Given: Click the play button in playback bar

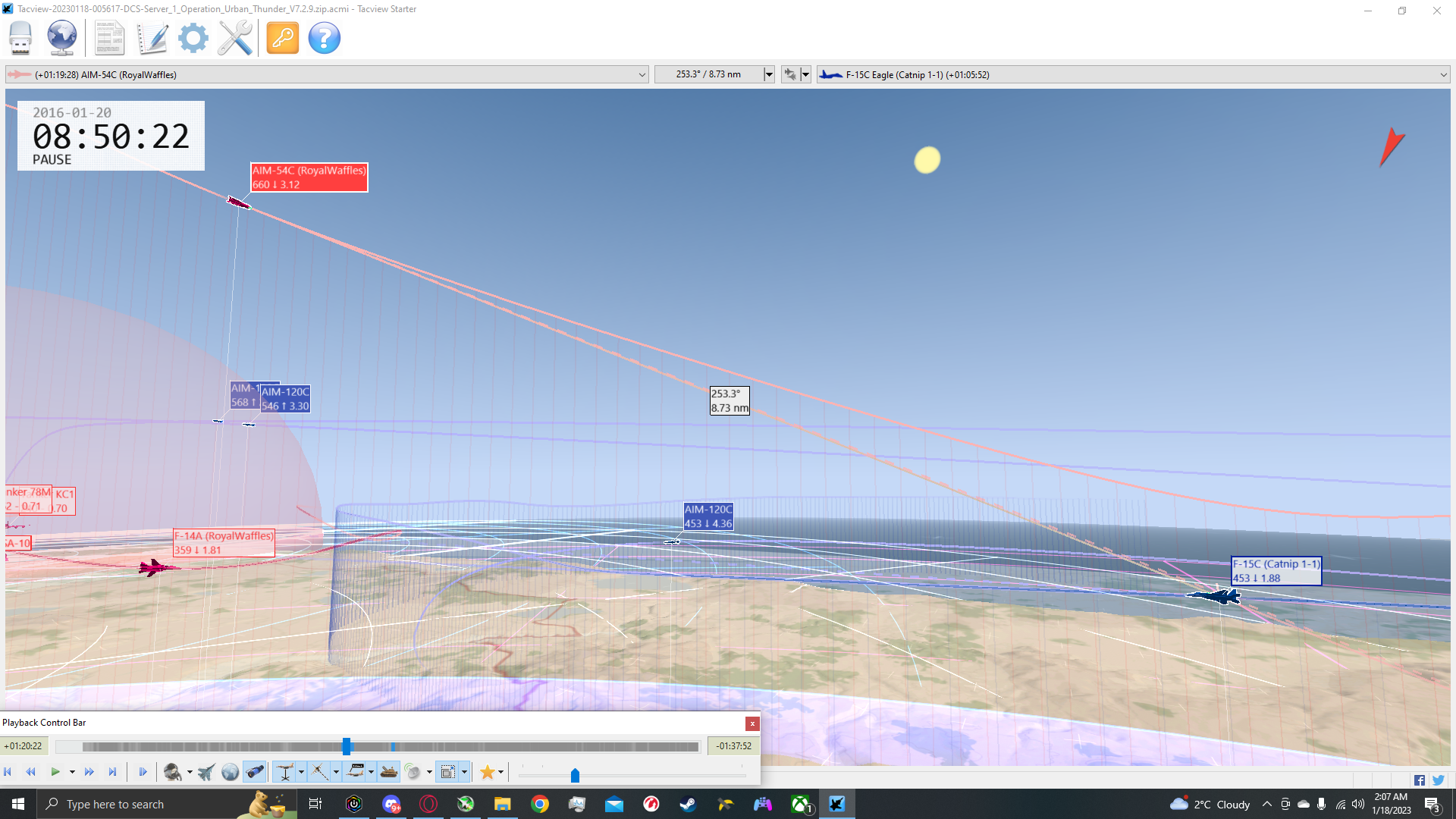Looking at the screenshot, I should [55, 772].
